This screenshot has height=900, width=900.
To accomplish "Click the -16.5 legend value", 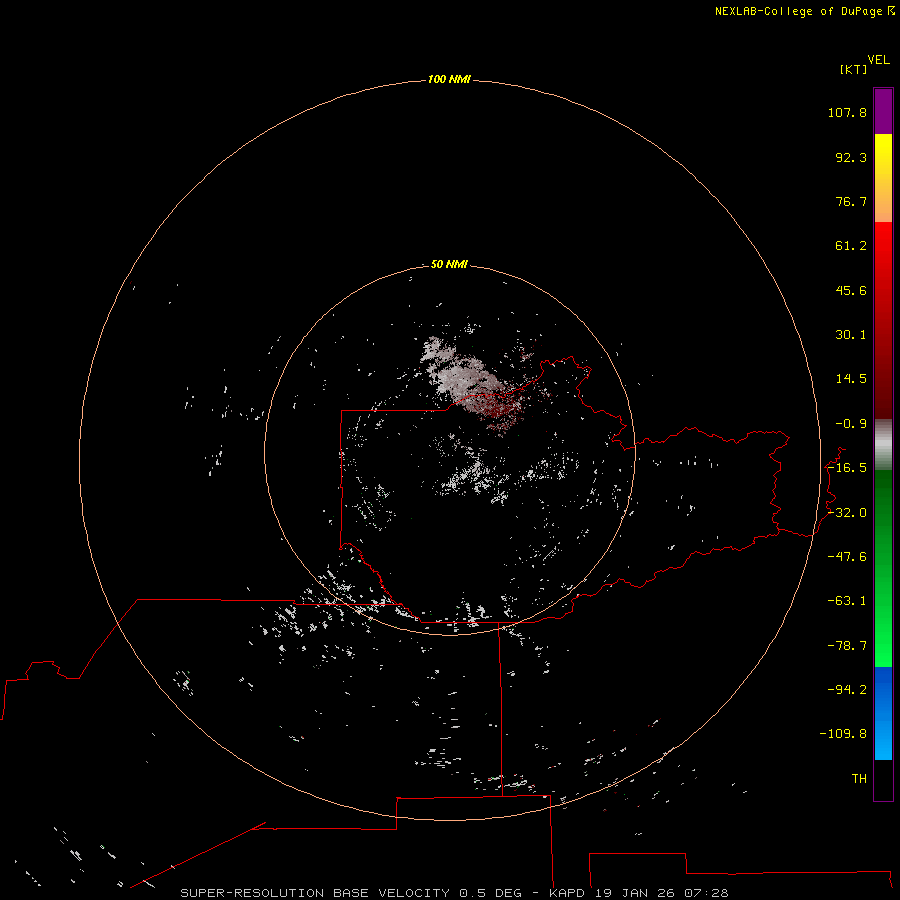I will click(847, 468).
